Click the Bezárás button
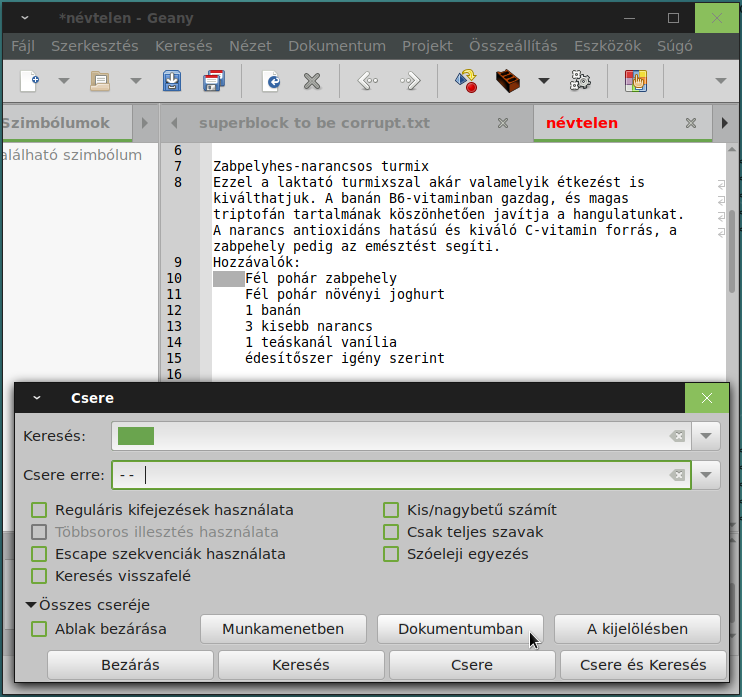 (131, 665)
